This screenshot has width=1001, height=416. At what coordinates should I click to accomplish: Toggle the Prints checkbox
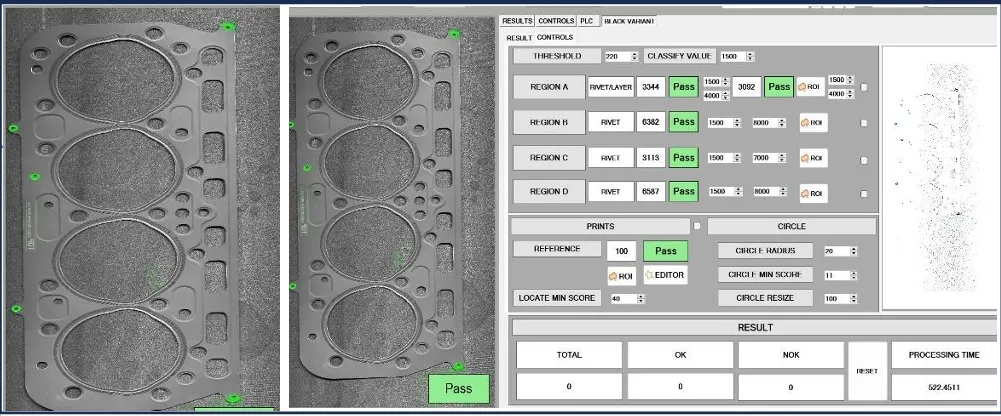698,226
